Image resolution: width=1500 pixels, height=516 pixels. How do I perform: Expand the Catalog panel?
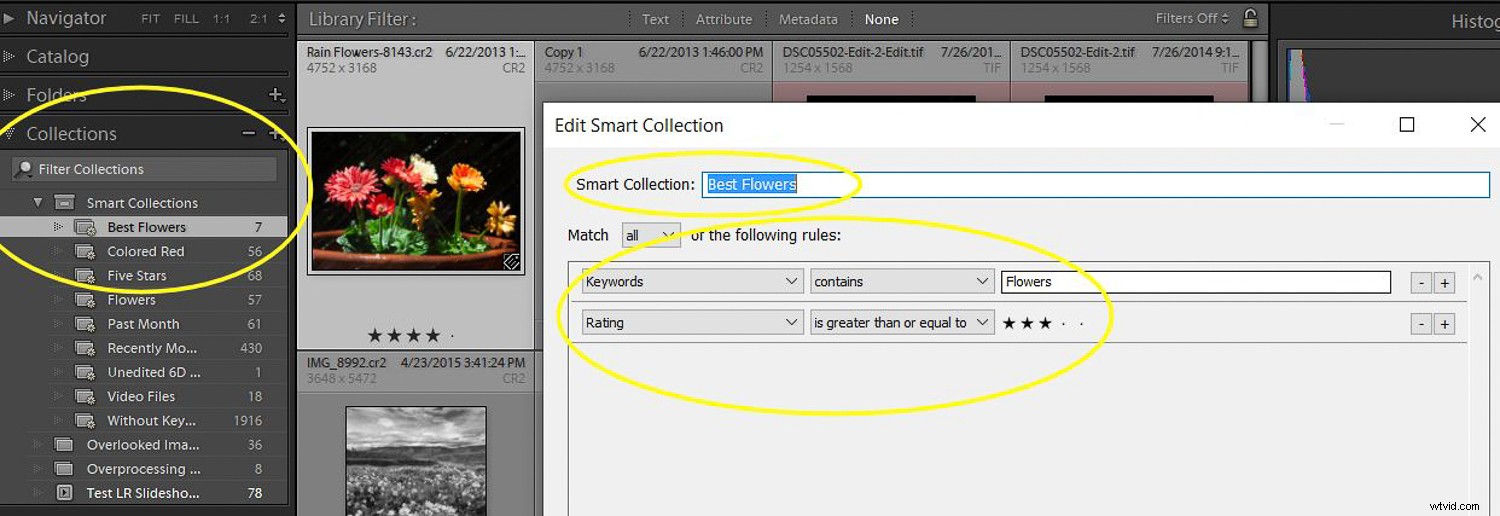pos(9,57)
